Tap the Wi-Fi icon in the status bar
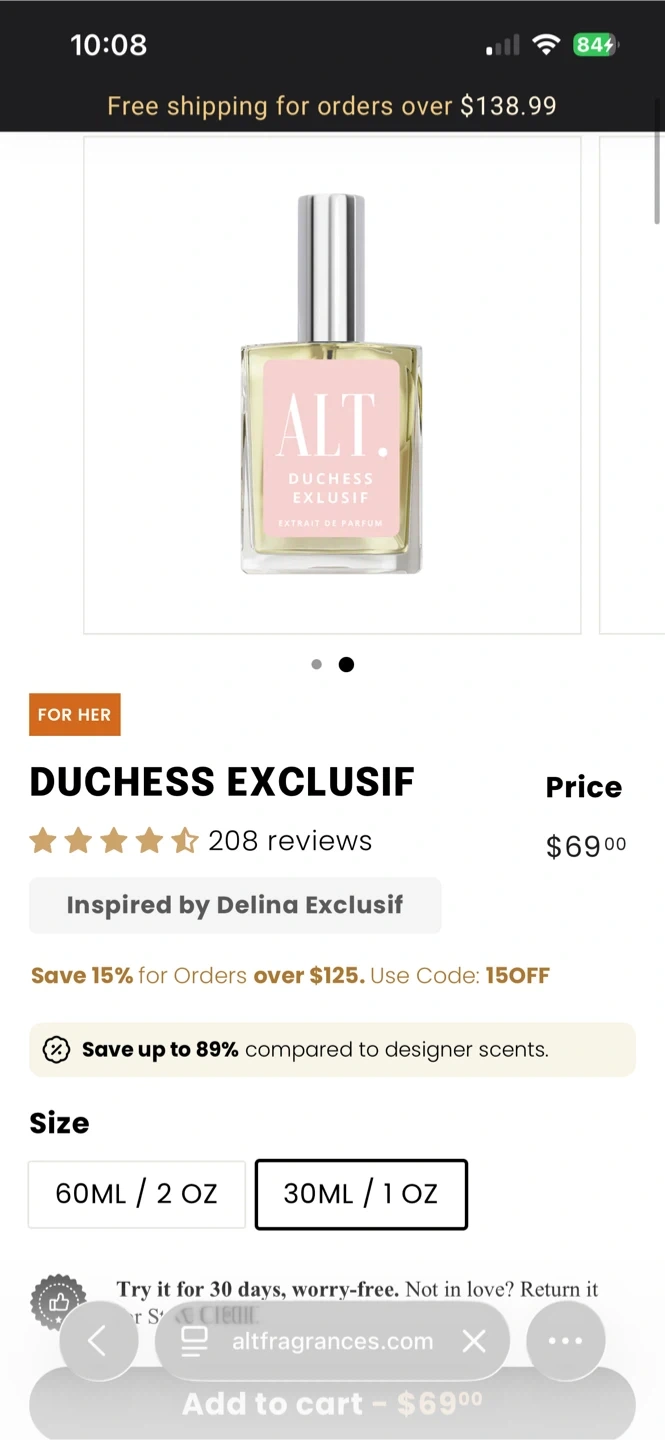The width and height of the screenshot is (665, 1440). 545,45
